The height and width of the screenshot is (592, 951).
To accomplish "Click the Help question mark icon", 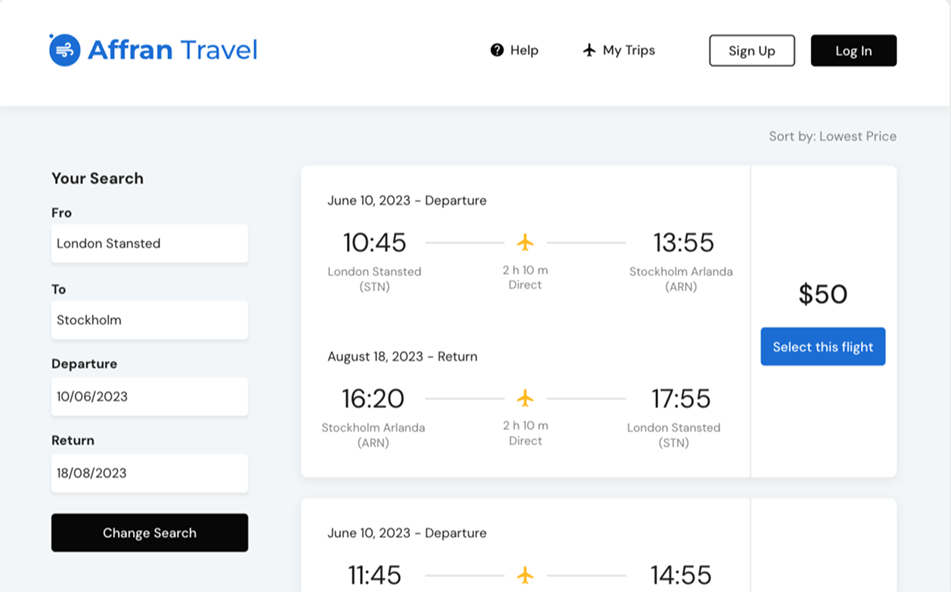I will point(497,50).
